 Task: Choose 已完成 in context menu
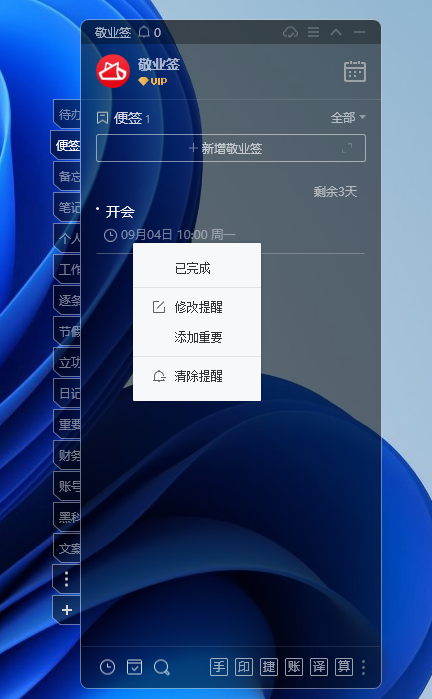pyautogui.click(x=197, y=268)
